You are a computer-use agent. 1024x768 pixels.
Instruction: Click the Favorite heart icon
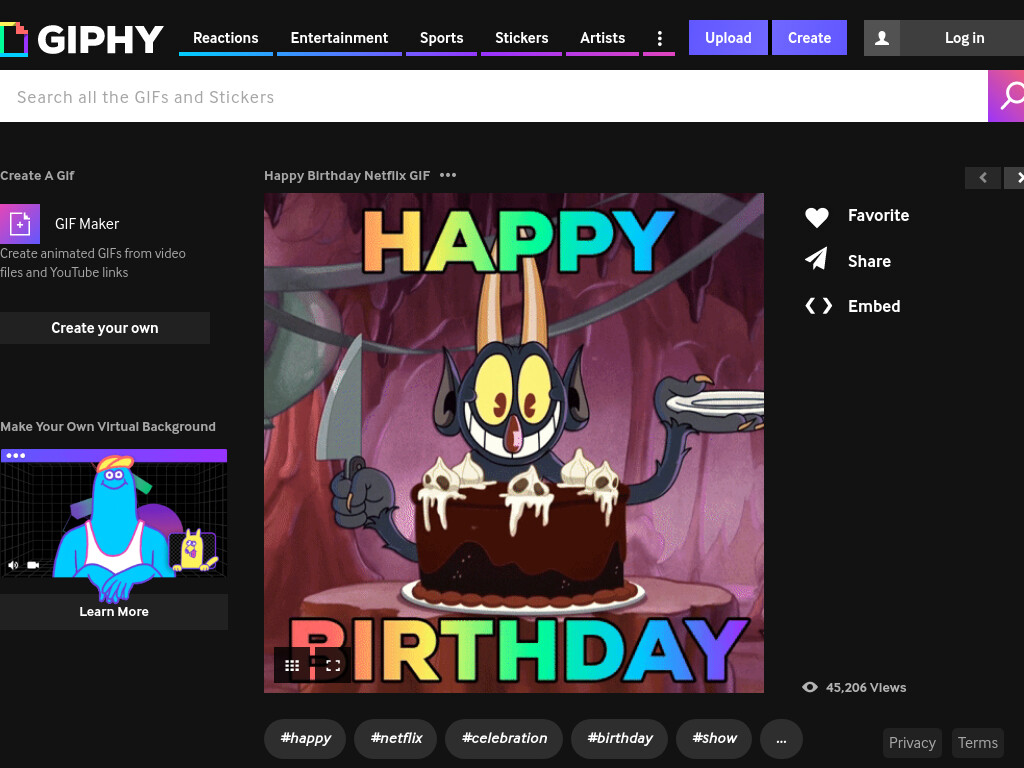click(816, 216)
